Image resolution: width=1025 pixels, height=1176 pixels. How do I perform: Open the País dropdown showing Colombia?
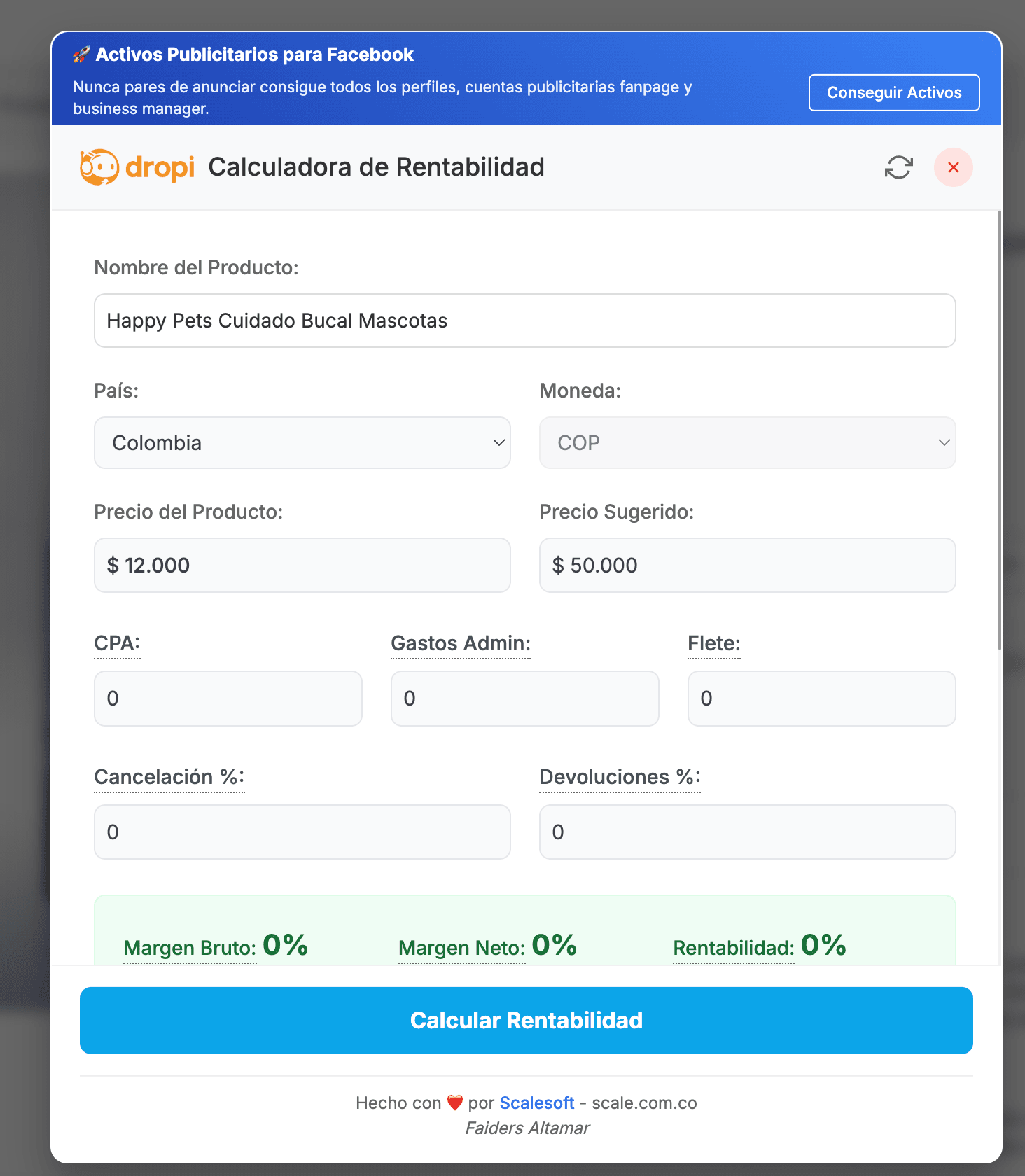click(x=302, y=442)
